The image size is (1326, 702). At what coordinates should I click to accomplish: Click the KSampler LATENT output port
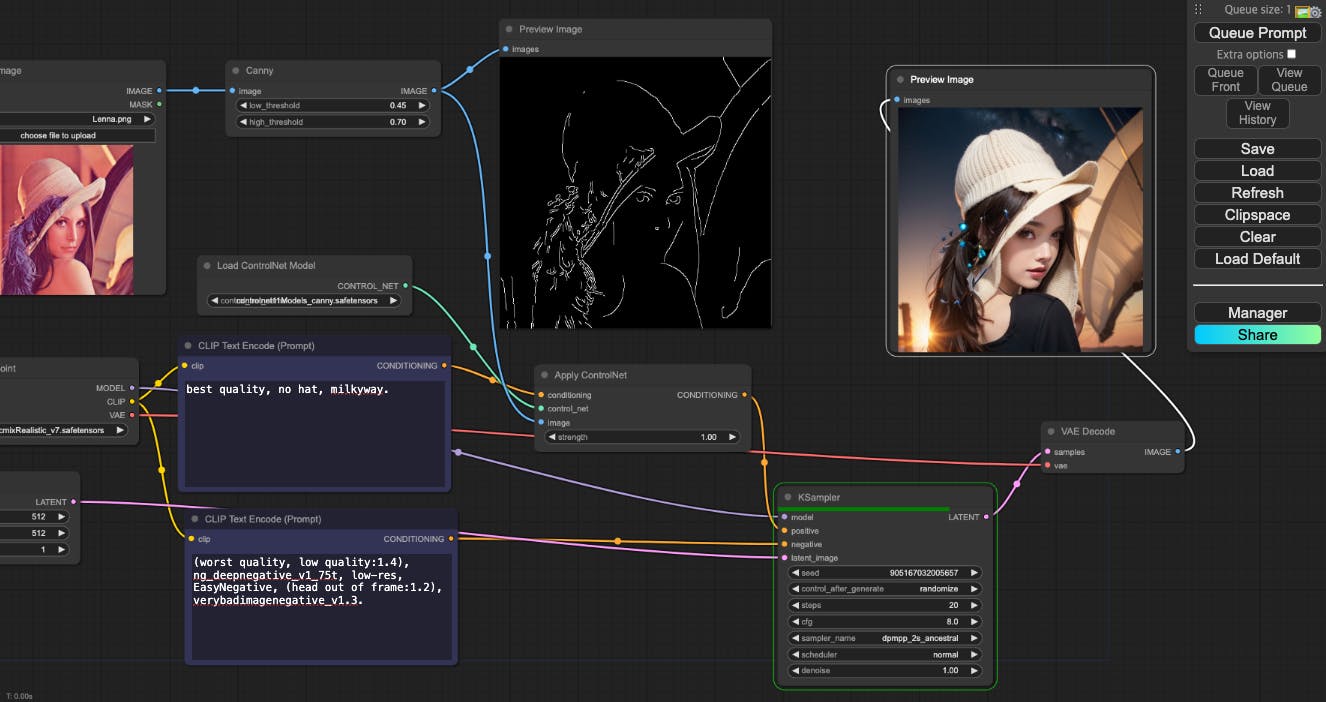click(986, 517)
